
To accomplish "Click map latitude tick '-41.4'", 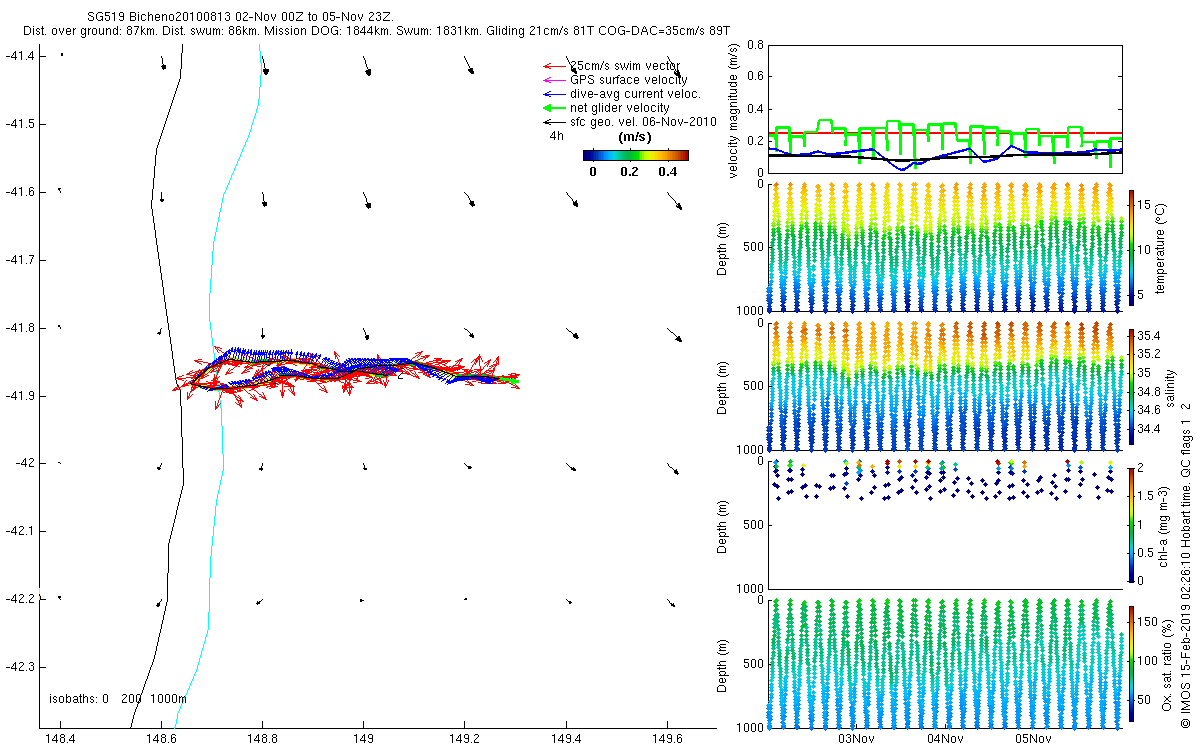I will [21, 56].
